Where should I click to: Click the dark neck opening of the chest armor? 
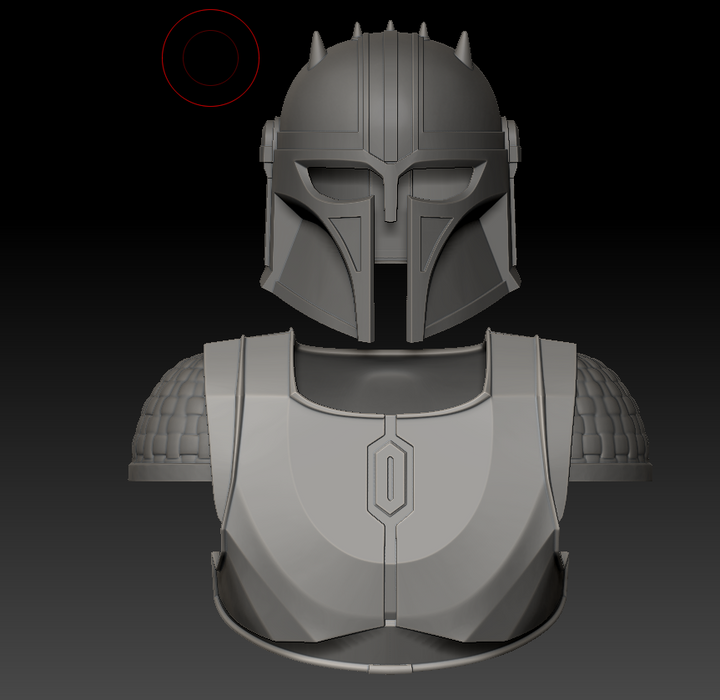point(390,368)
